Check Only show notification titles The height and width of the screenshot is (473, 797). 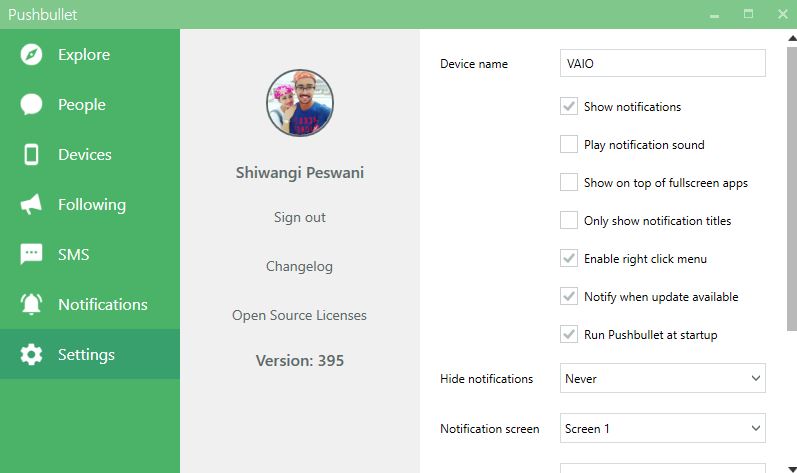569,220
